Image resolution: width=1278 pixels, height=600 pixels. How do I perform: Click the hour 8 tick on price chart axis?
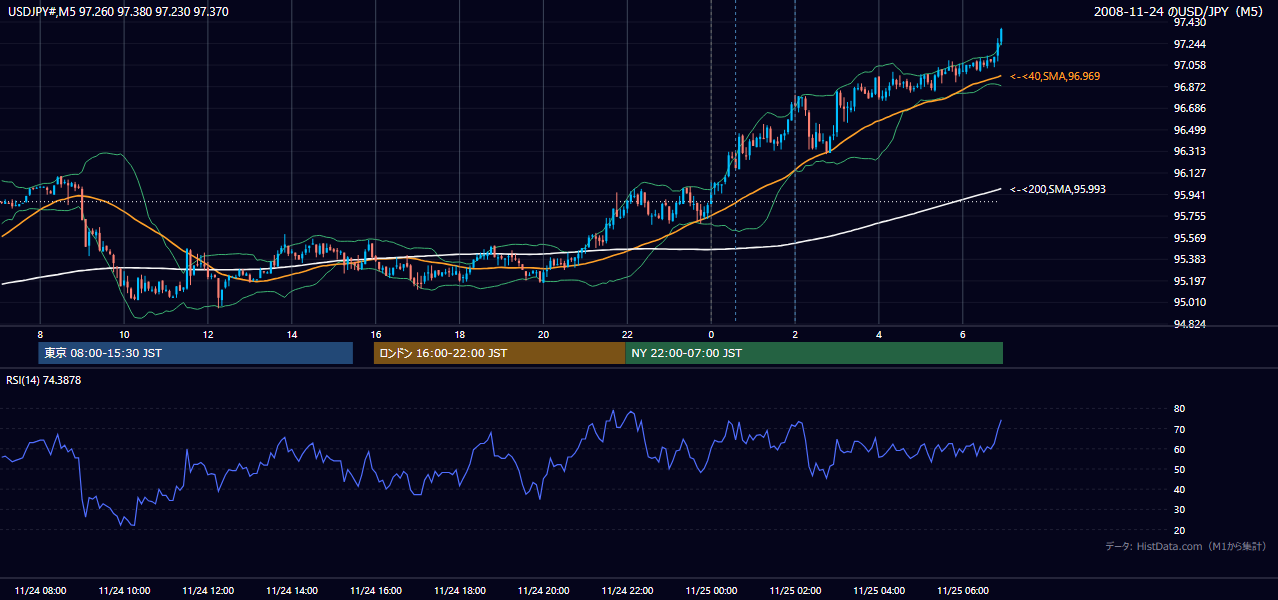(x=40, y=334)
